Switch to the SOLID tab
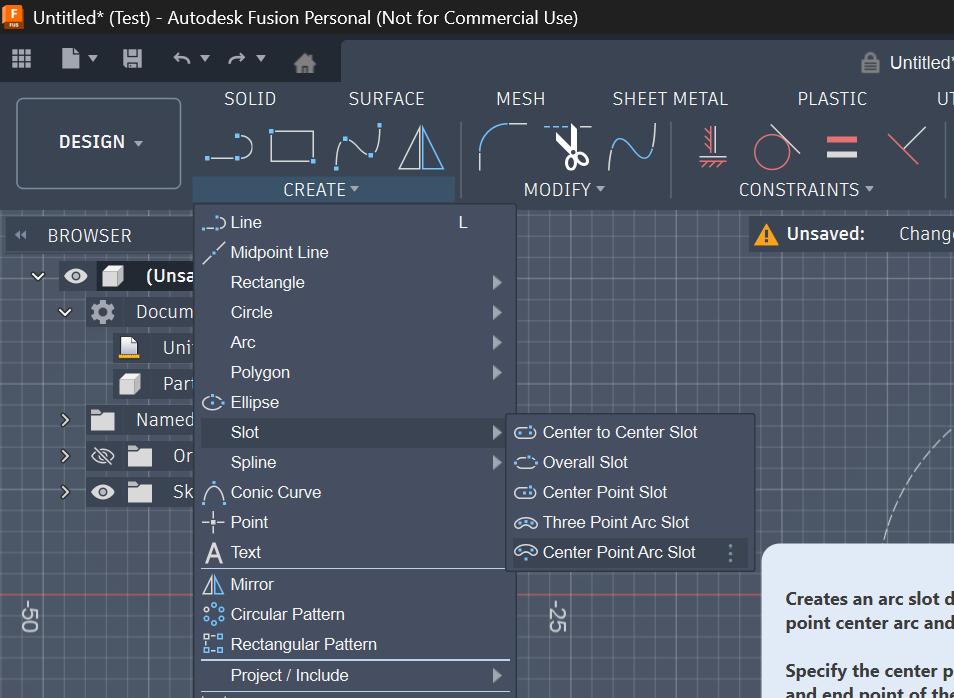The height and width of the screenshot is (698, 954). click(x=250, y=99)
